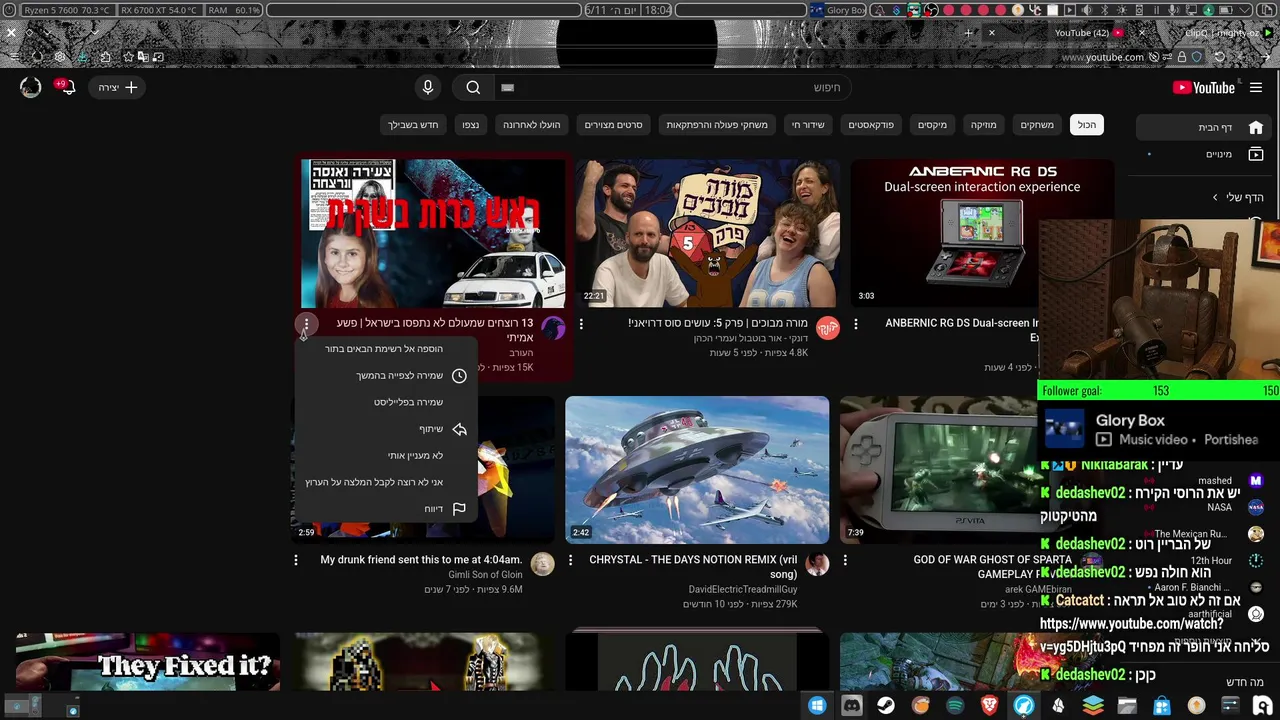Select the שידור חי filter chip
The height and width of the screenshot is (720, 1280).
click(x=808, y=125)
